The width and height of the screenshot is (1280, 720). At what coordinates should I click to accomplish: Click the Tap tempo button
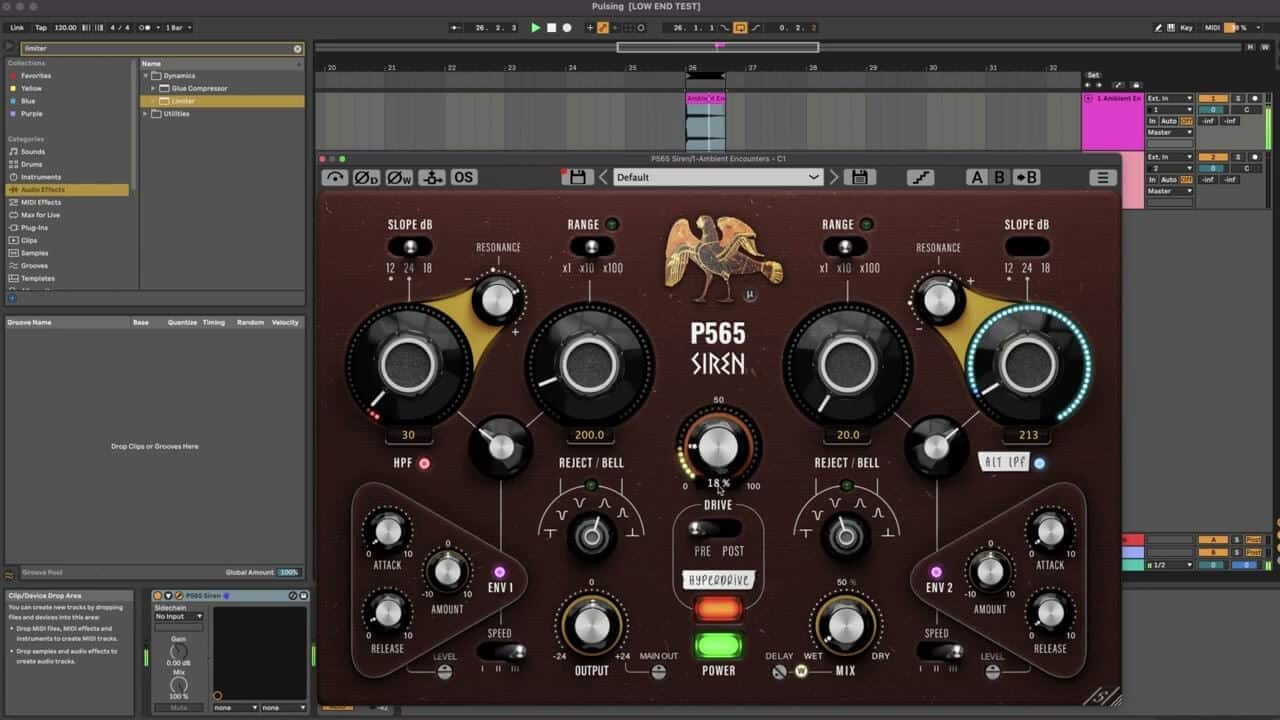pyautogui.click(x=41, y=28)
